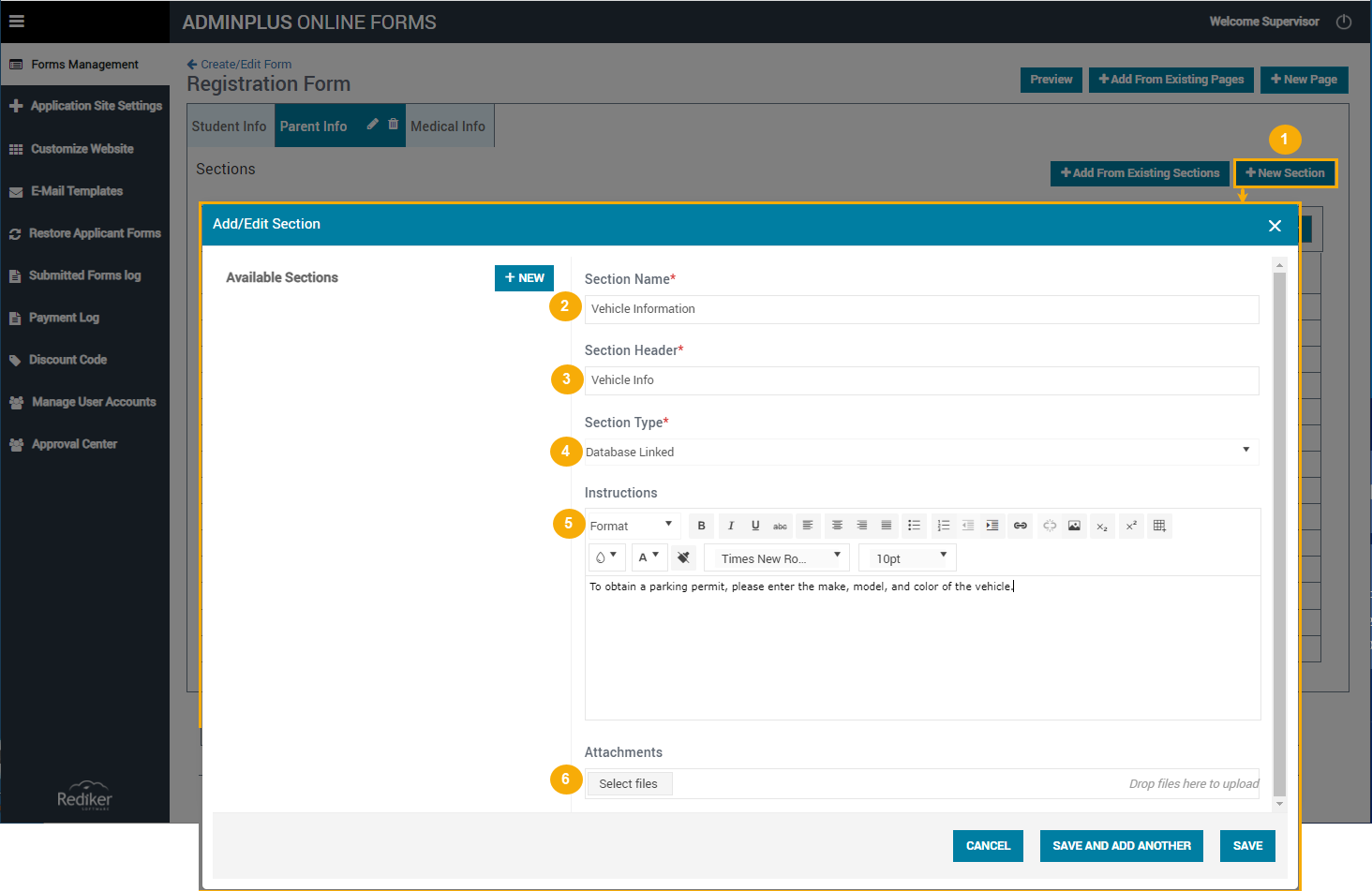Switch to the Student Info tab

click(230, 126)
